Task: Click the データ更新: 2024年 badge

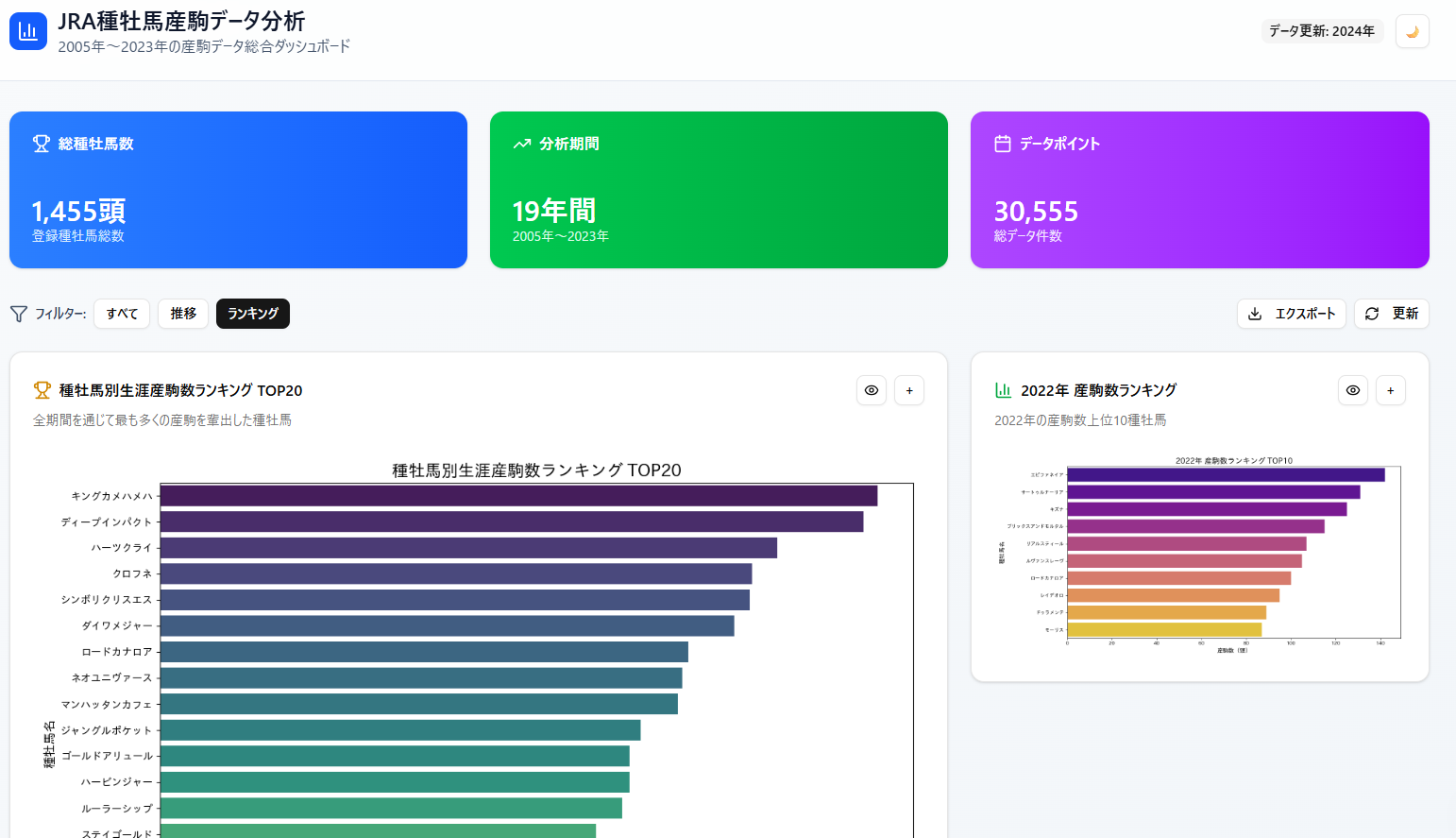Action: tap(1322, 31)
